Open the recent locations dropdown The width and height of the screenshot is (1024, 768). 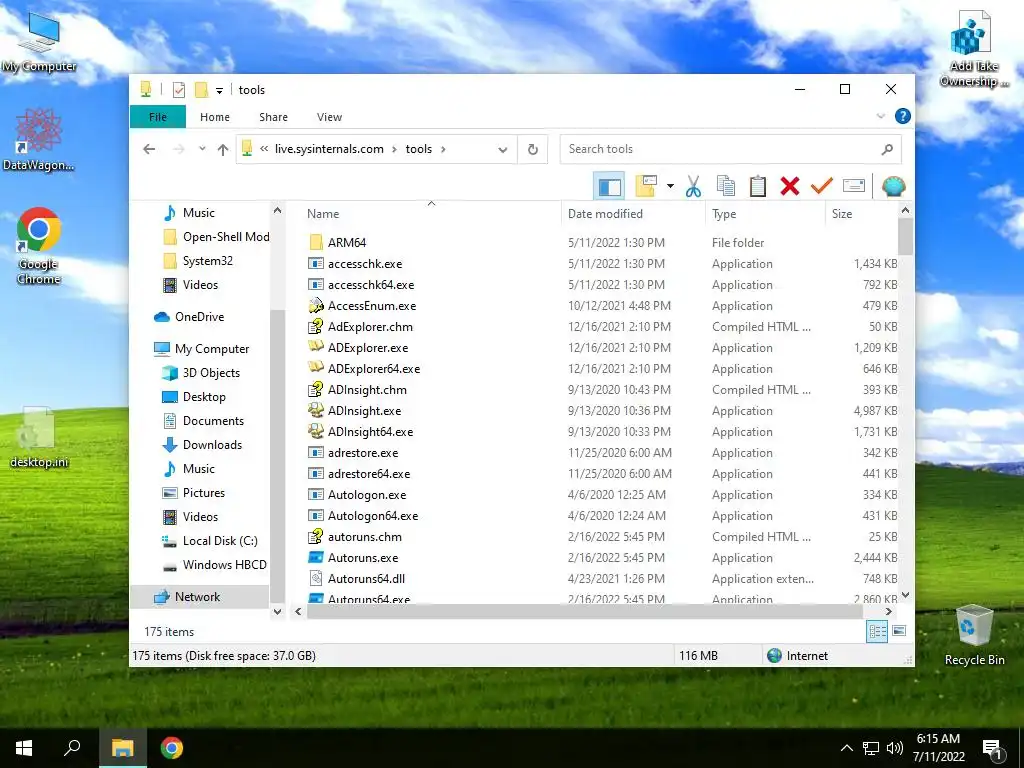pyautogui.click(x=202, y=149)
